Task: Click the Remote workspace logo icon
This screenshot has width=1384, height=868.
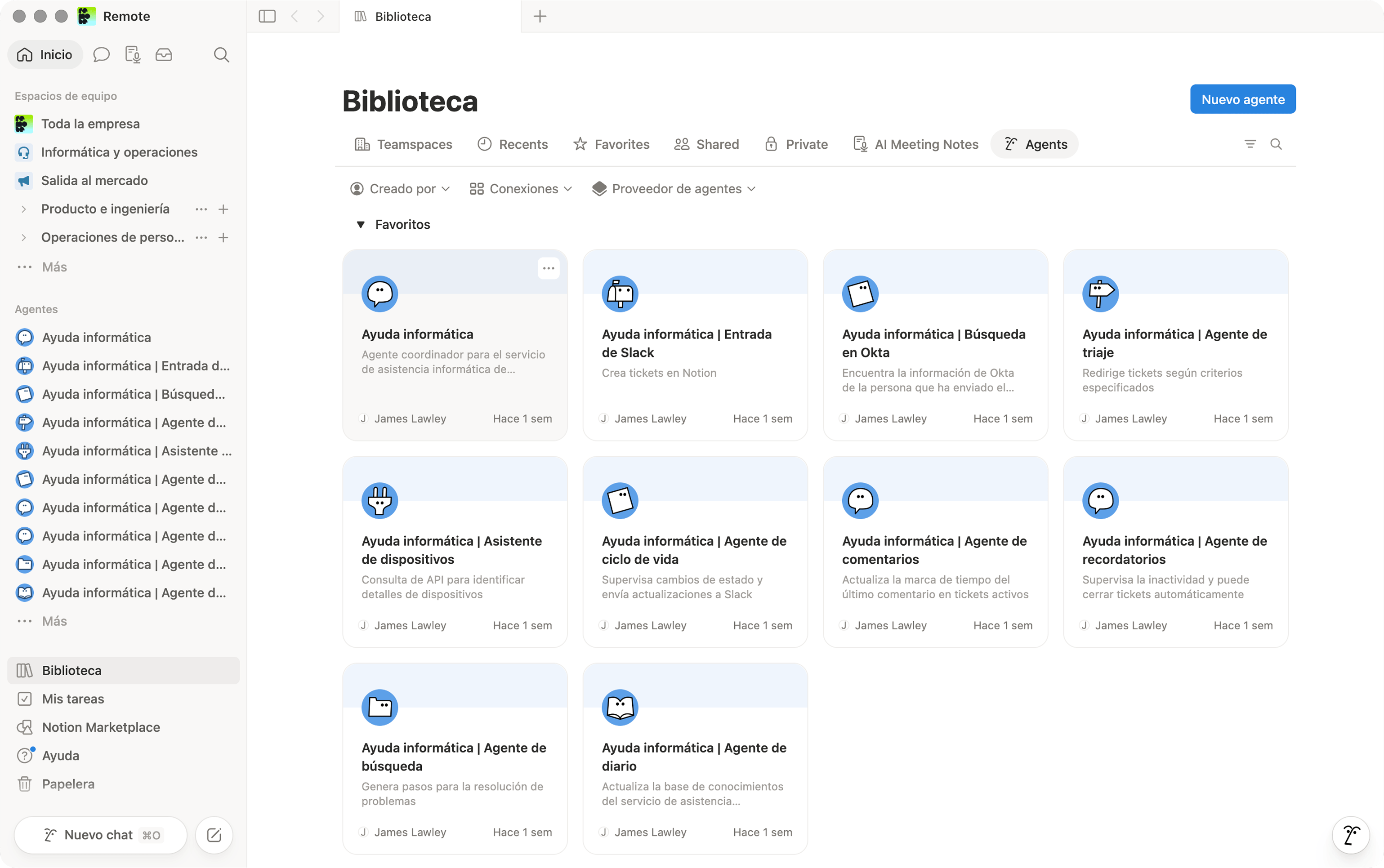Action: [87, 16]
